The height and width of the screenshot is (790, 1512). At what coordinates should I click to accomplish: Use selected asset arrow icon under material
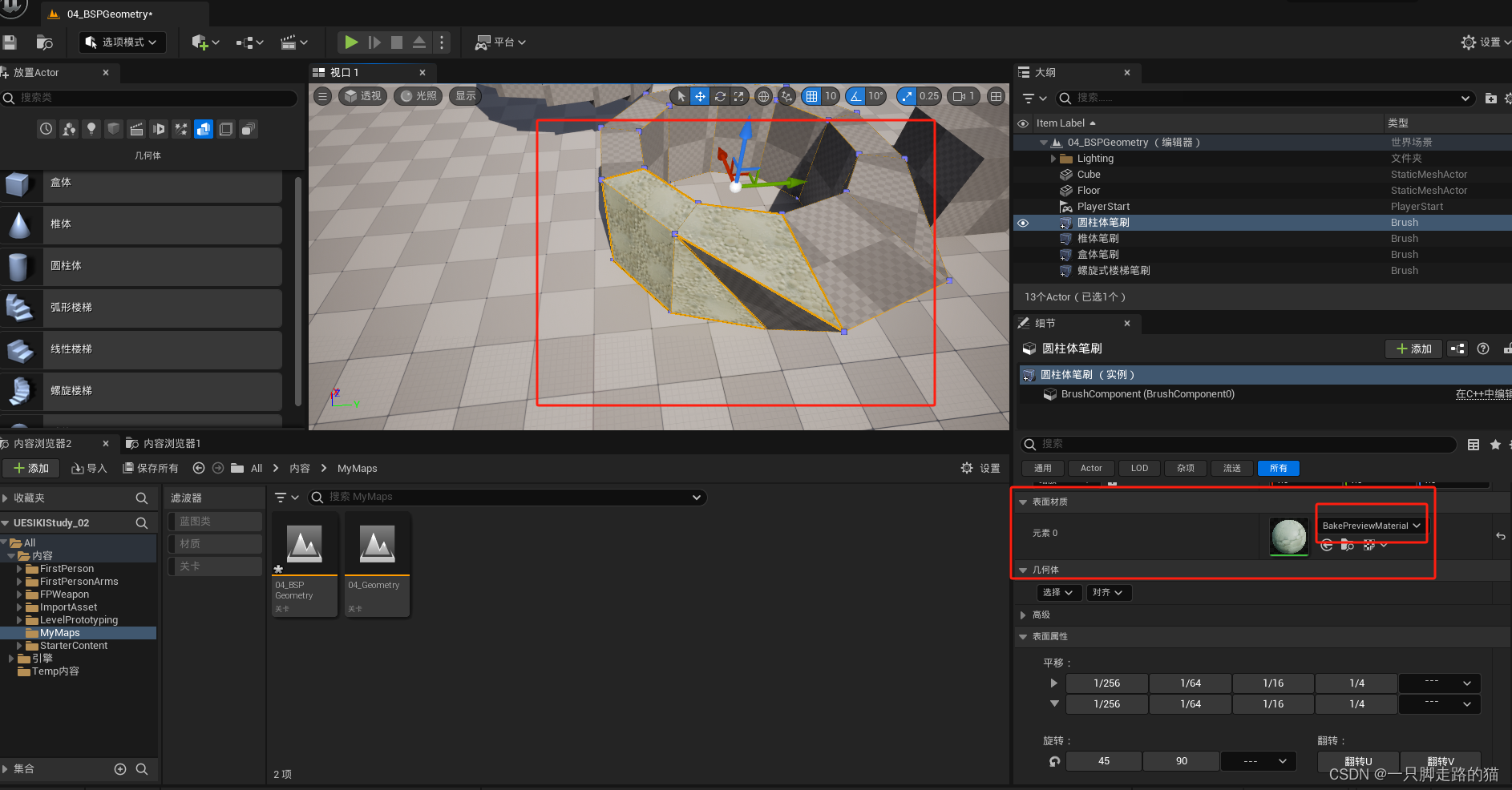(1327, 546)
